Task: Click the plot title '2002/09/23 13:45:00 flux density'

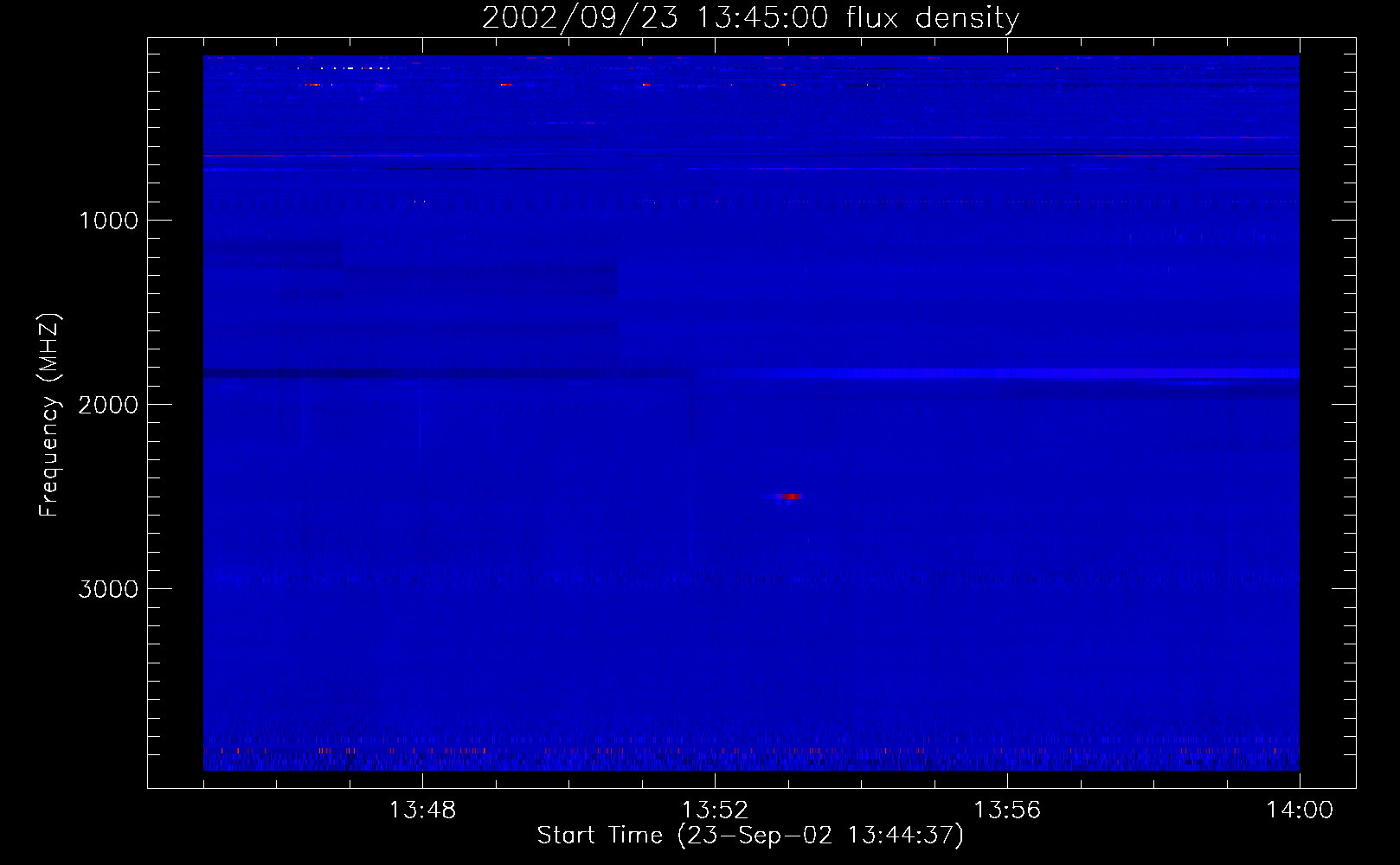Action: [750, 17]
